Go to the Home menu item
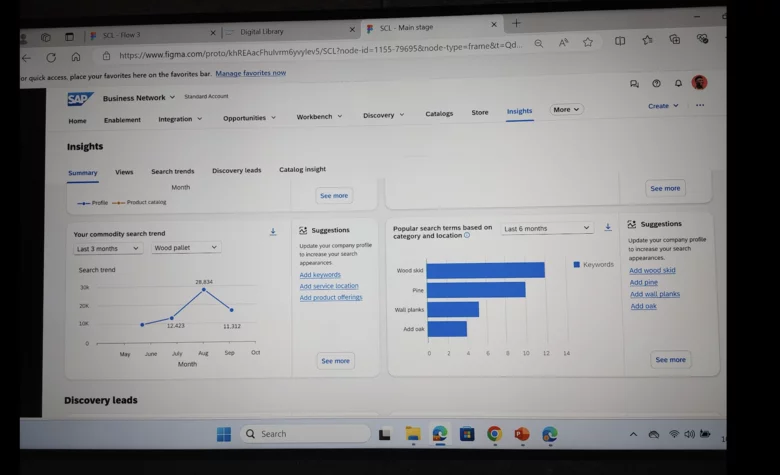The width and height of the screenshot is (780, 475). click(77, 121)
